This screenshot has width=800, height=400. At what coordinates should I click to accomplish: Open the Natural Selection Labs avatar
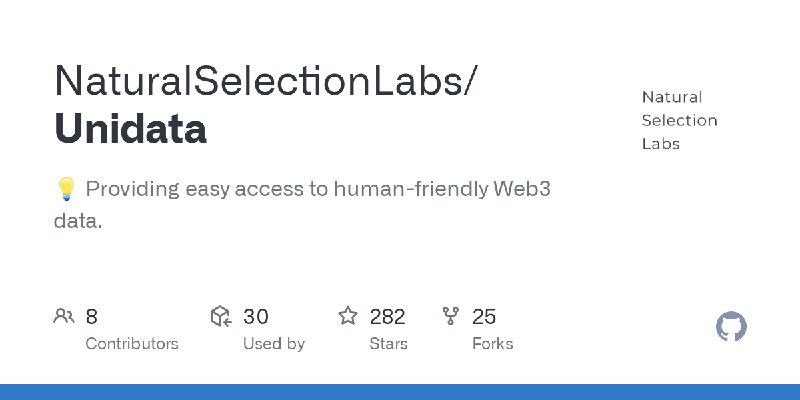click(x=680, y=120)
